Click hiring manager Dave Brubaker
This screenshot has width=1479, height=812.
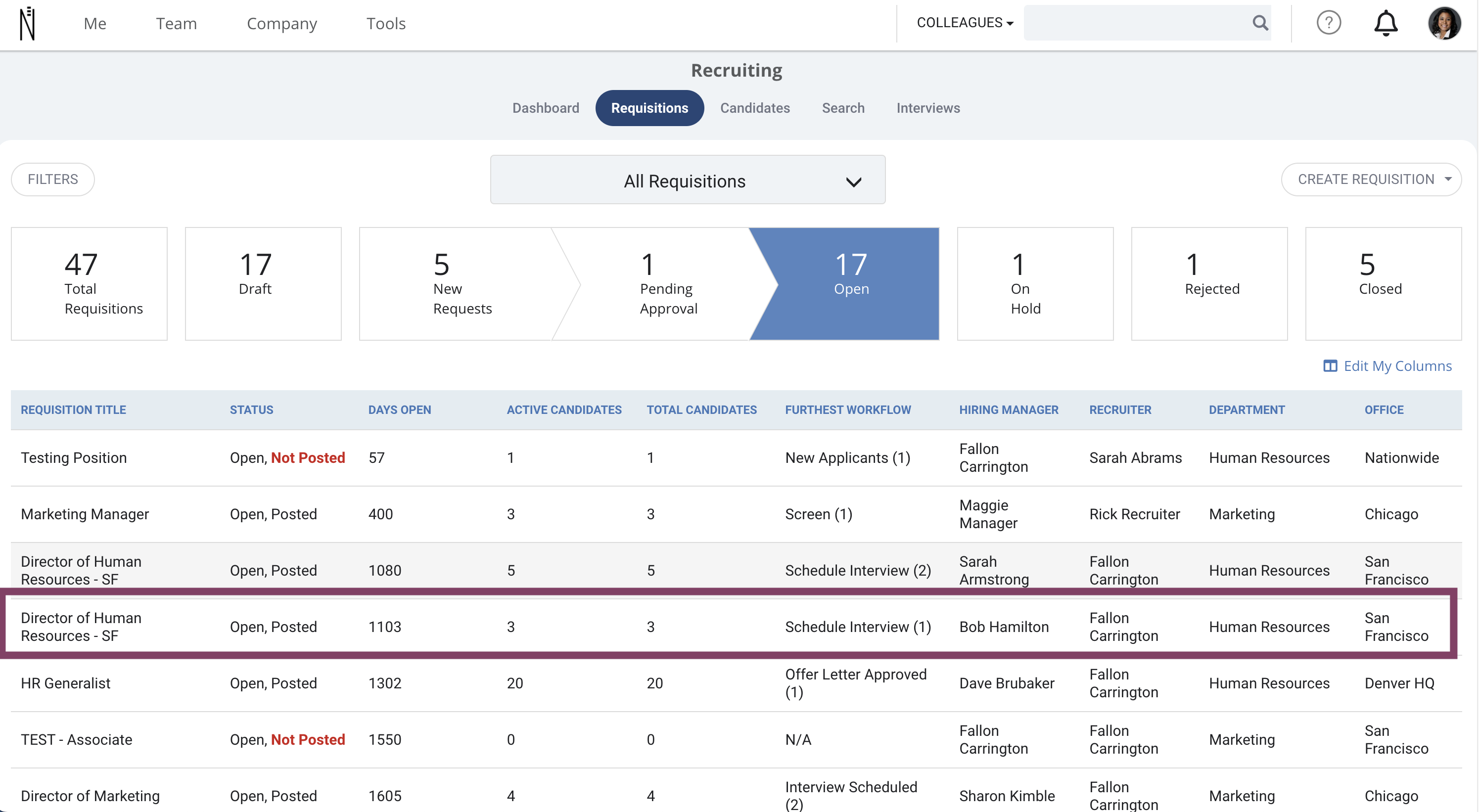[x=1007, y=683]
